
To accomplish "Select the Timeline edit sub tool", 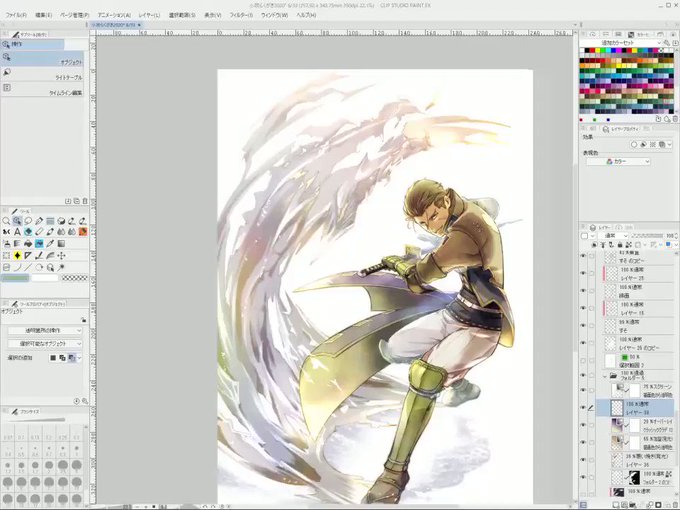I will point(42,90).
